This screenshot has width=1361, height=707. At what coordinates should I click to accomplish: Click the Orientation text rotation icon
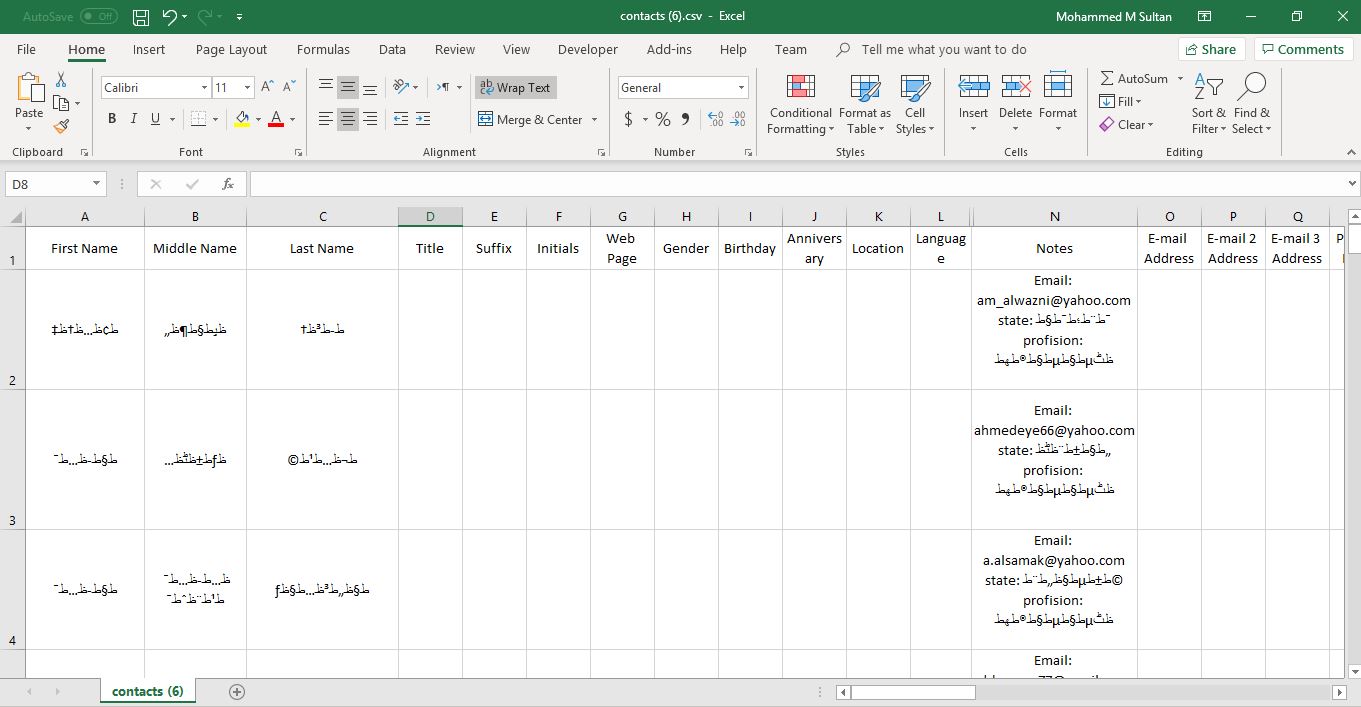pos(401,87)
